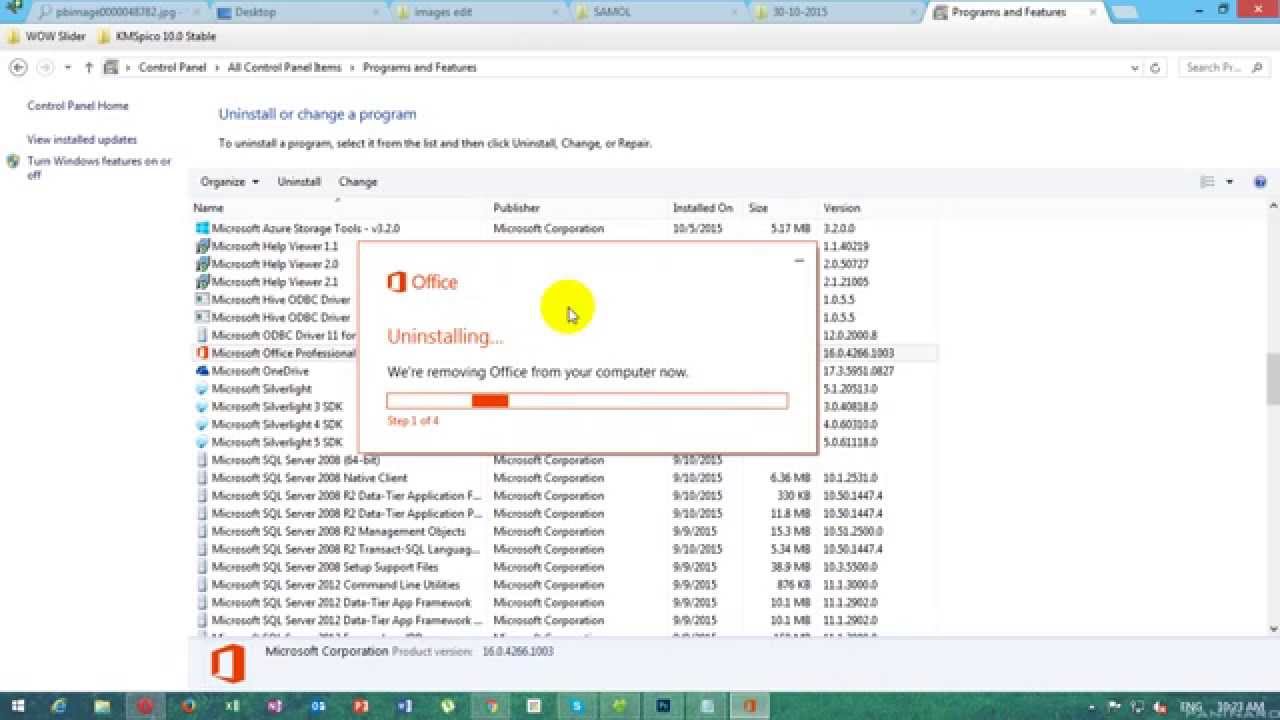This screenshot has height=720, width=1280.
Task: Go up one folder level
Action: coord(89,67)
